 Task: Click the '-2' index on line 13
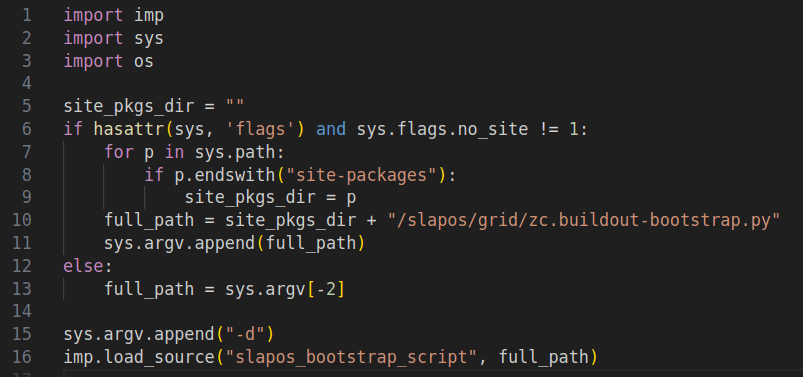pos(326,289)
